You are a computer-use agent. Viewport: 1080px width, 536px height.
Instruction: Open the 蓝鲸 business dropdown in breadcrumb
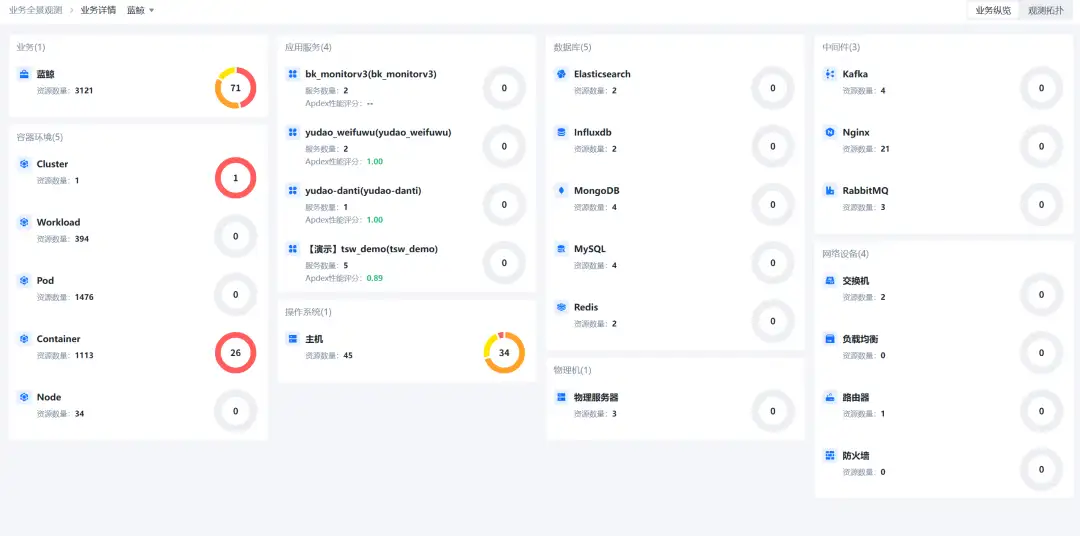coord(141,10)
